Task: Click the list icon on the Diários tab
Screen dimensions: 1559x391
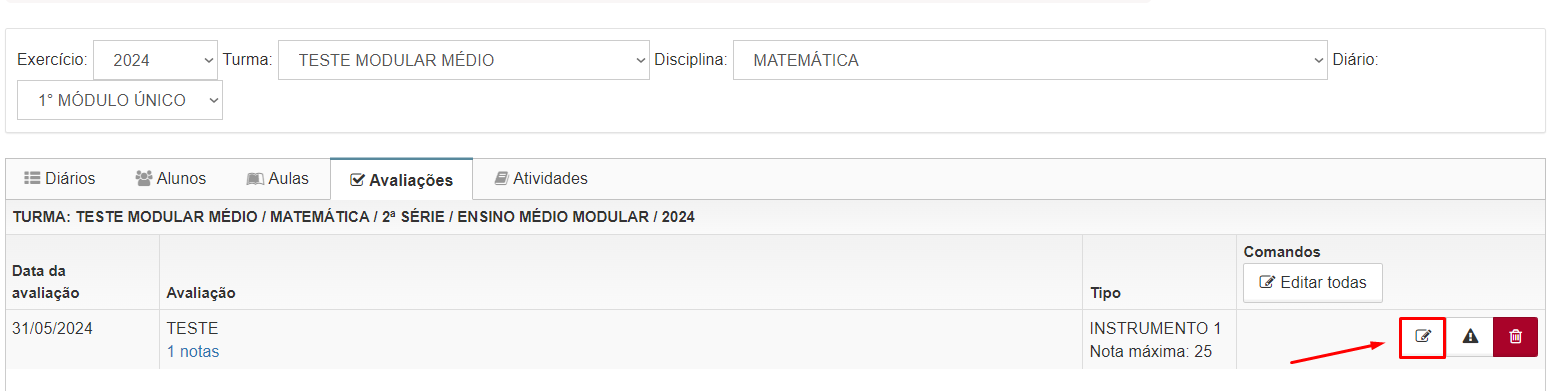Action: 31,179
